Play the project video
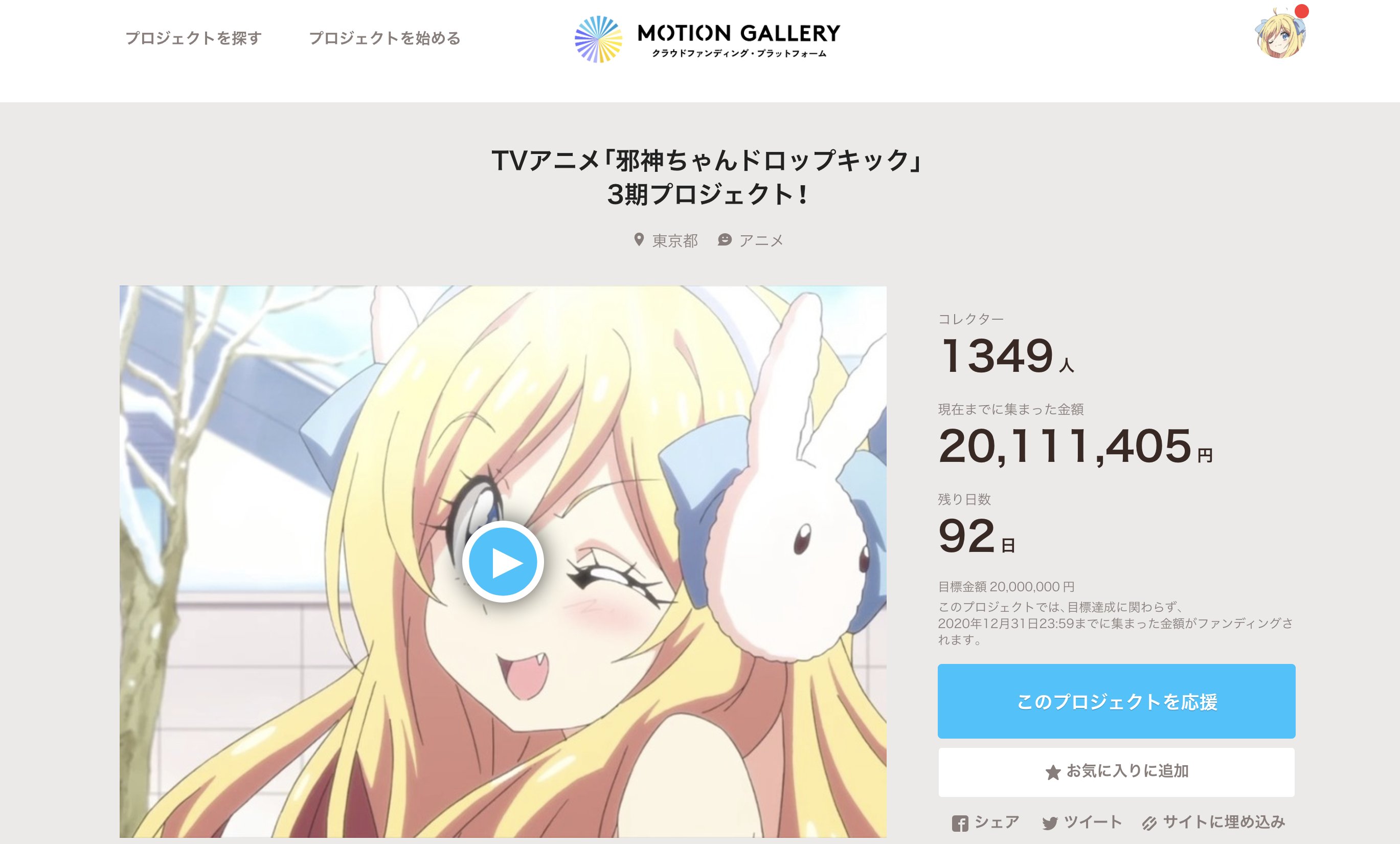 (503, 562)
